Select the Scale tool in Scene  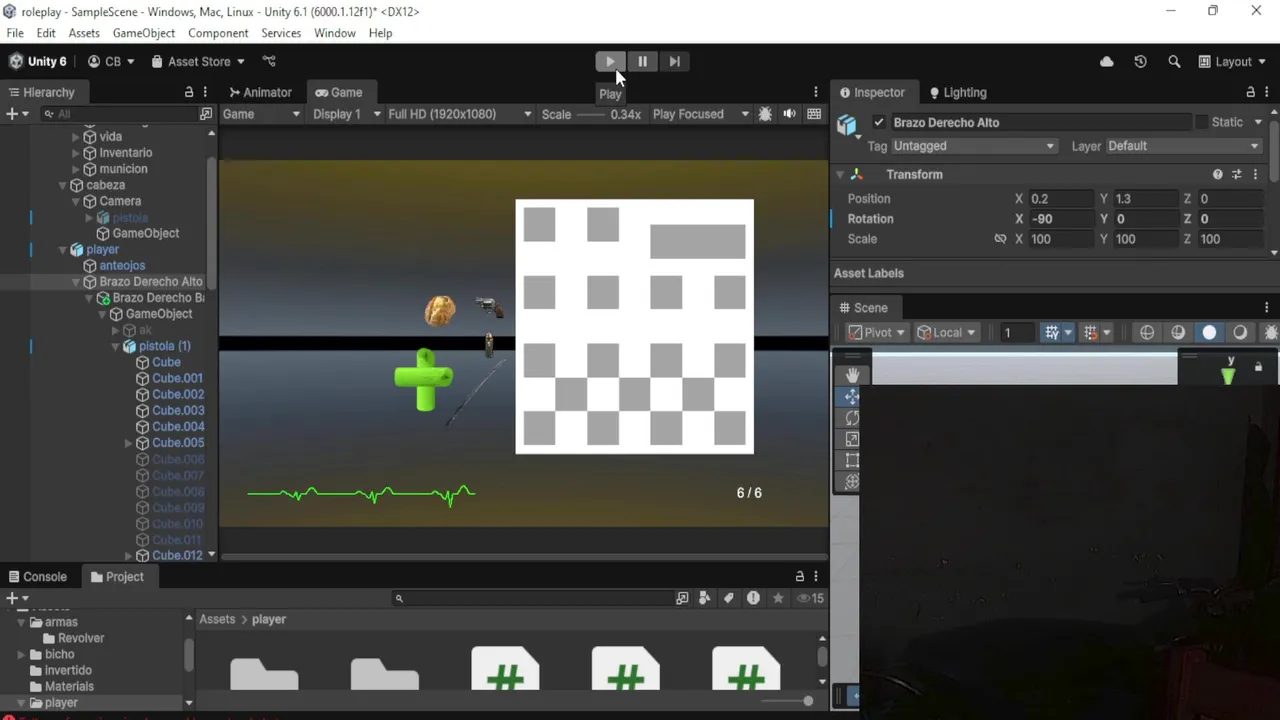[852, 439]
